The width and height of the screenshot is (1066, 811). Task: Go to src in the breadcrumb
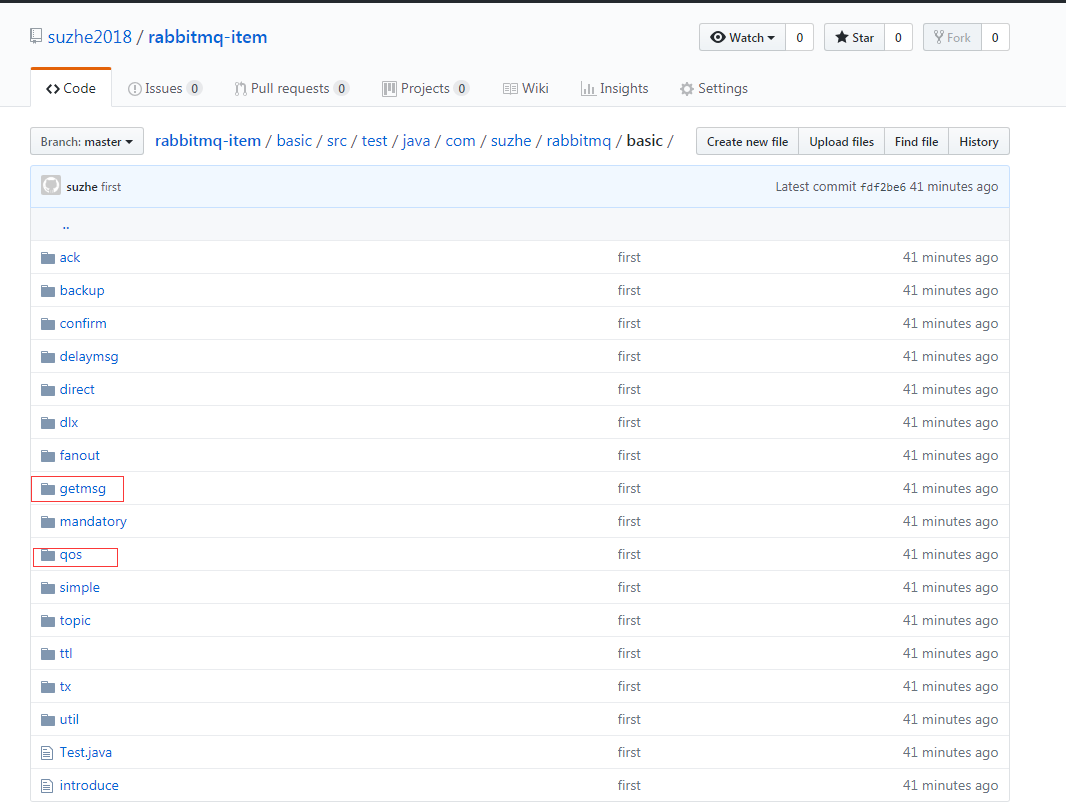[x=337, y=141]
